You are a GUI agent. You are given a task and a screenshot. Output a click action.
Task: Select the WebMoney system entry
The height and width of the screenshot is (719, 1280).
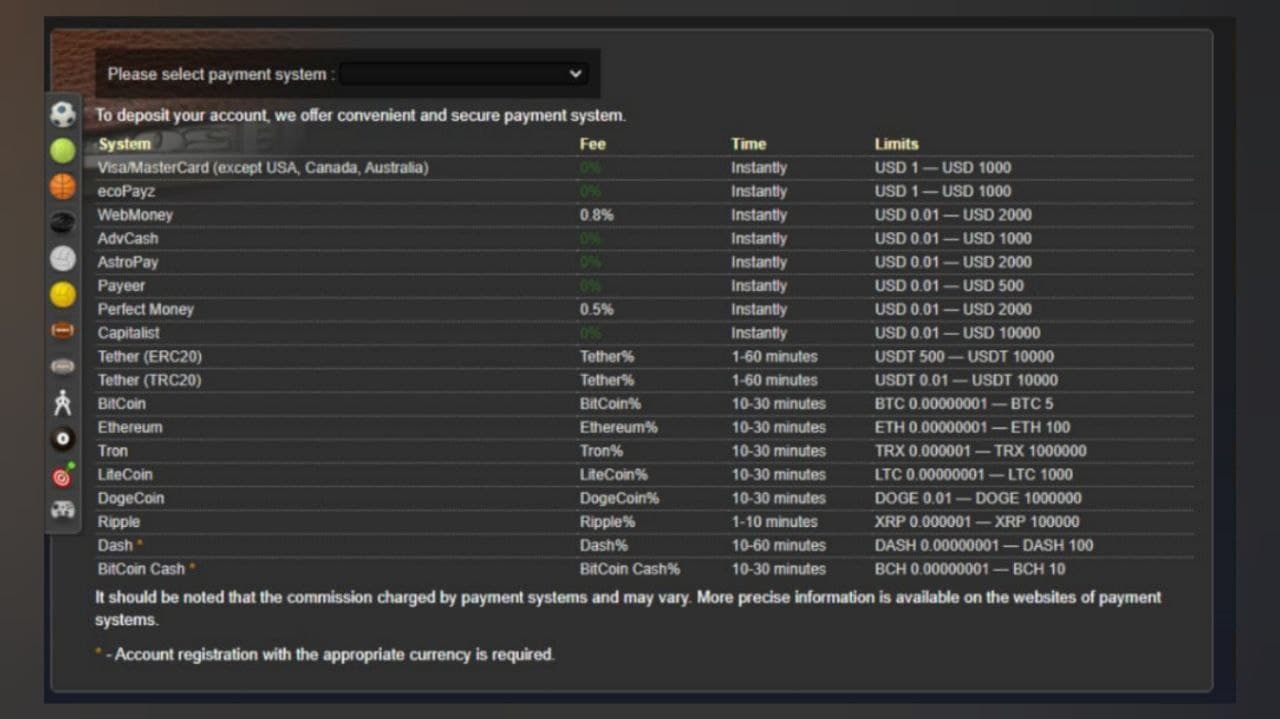[135, 215]
